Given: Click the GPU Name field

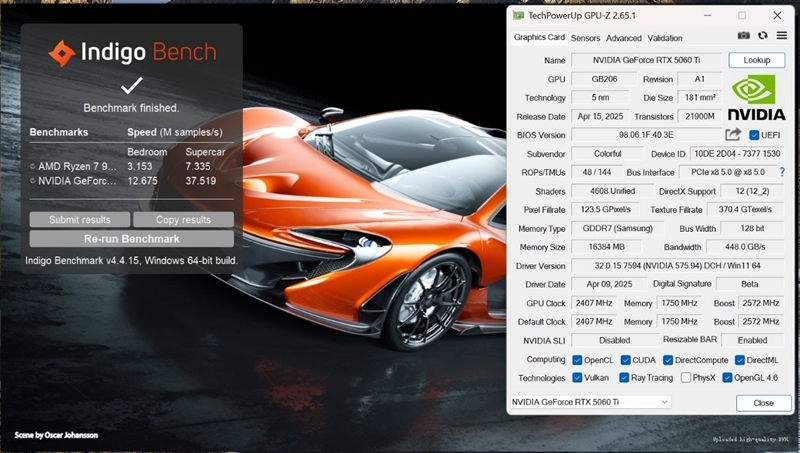Looking at the screenshot, I should (646, 60).
